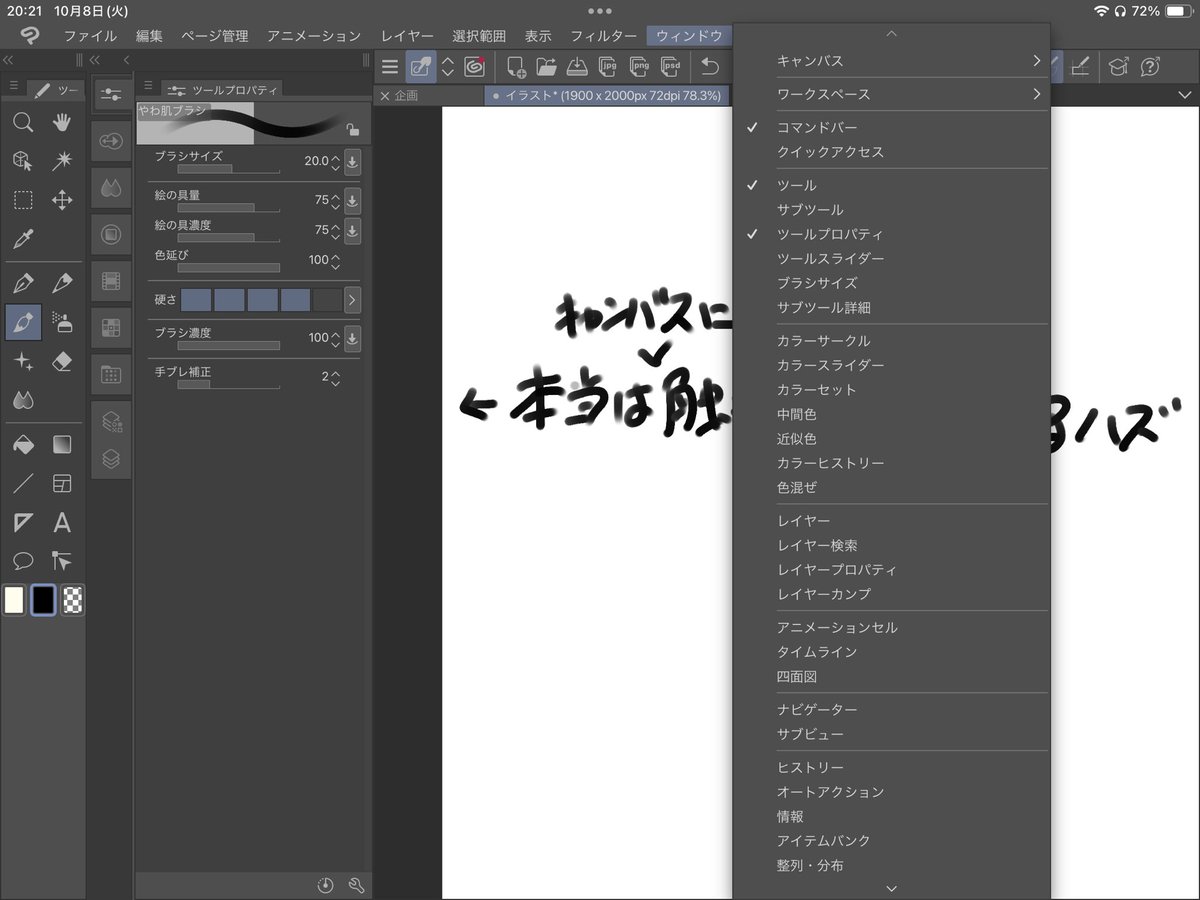
Task: Adjust ブラシサイズ slider
Action: pyautogui.click(x=228, y=169)
